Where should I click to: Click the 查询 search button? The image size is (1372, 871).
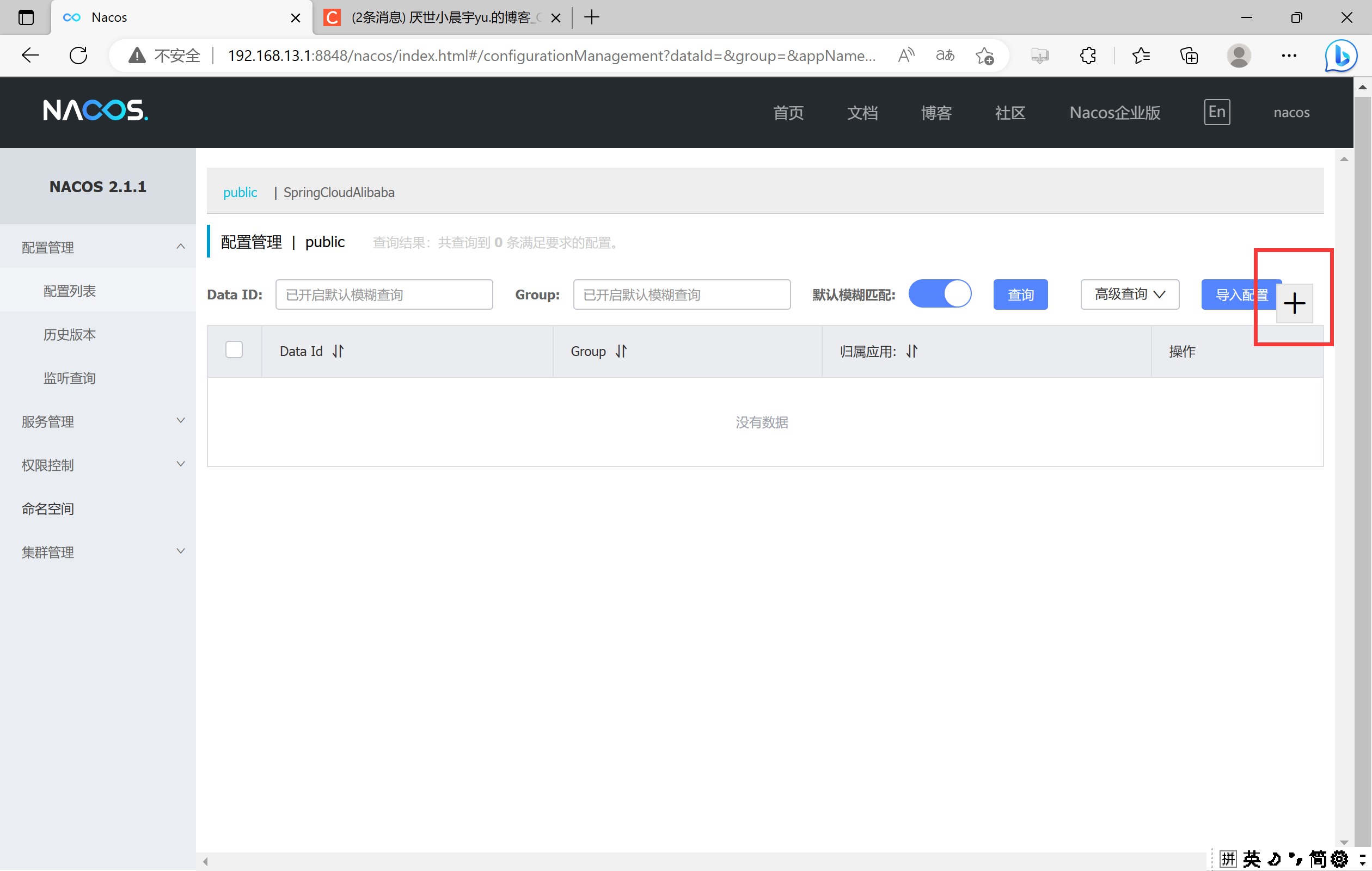pos(1020,295)
